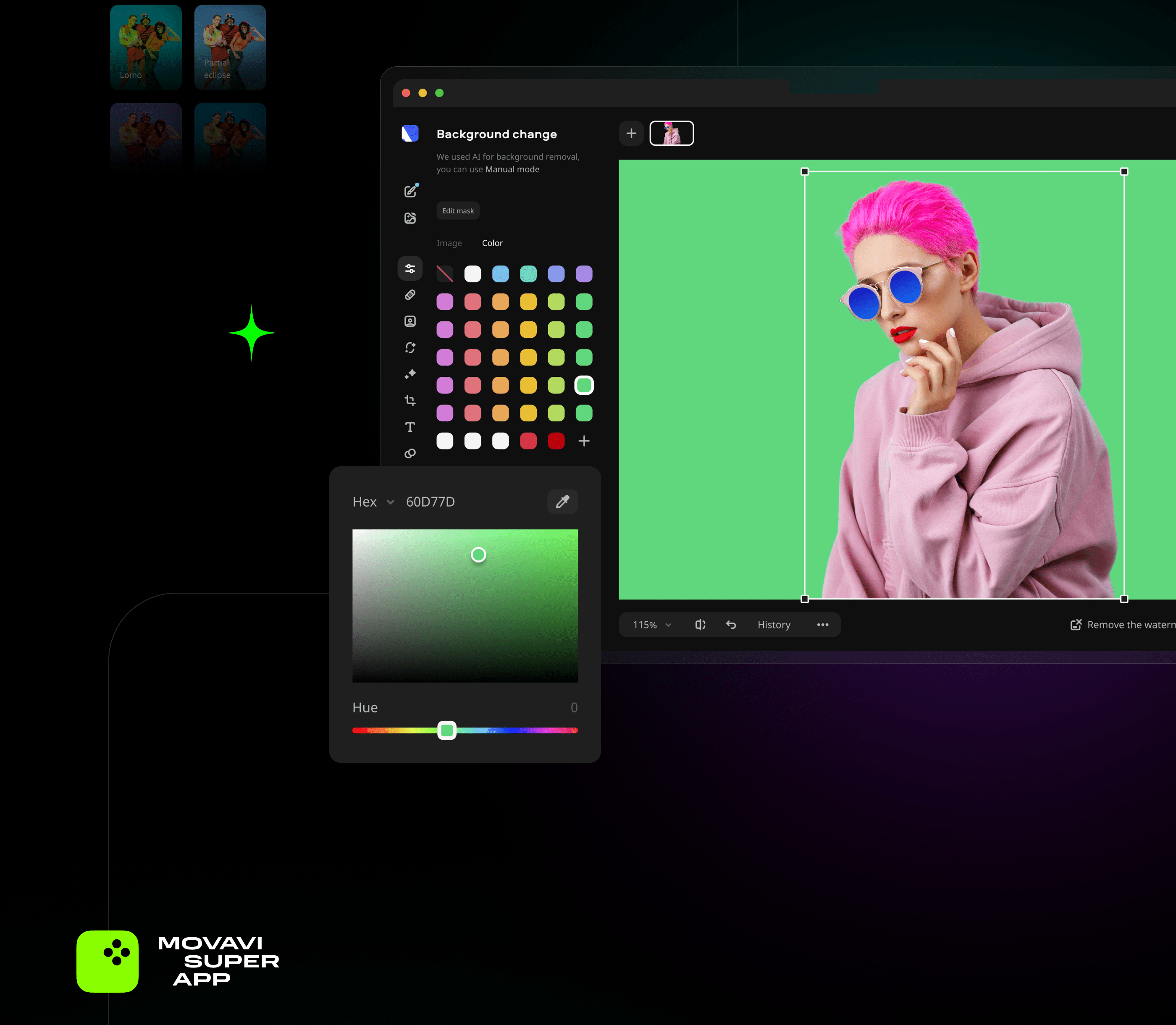The width and height of the screenshot is (1176, 1025).
Task: Open the portrait tool icon
Action: [x=409, y=321]
